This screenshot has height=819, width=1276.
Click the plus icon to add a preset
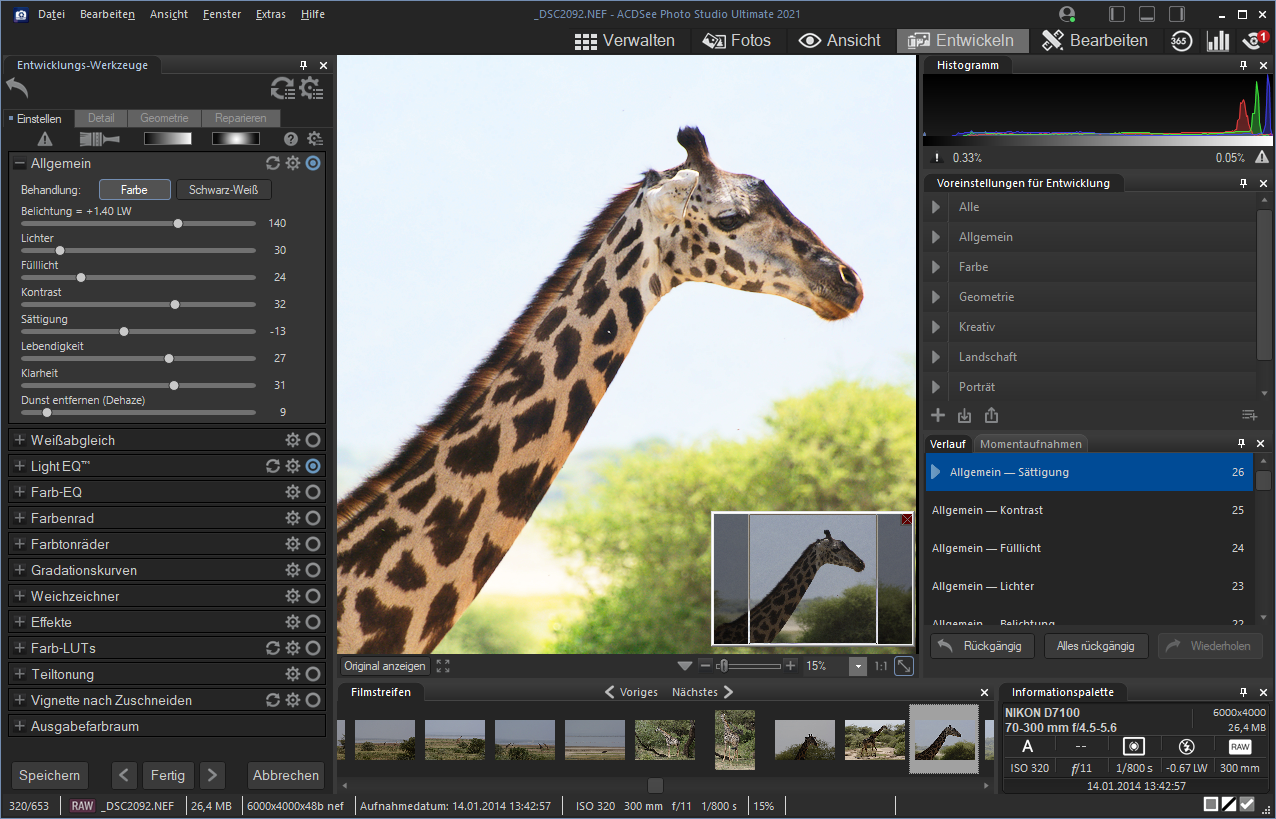[938, 415]
